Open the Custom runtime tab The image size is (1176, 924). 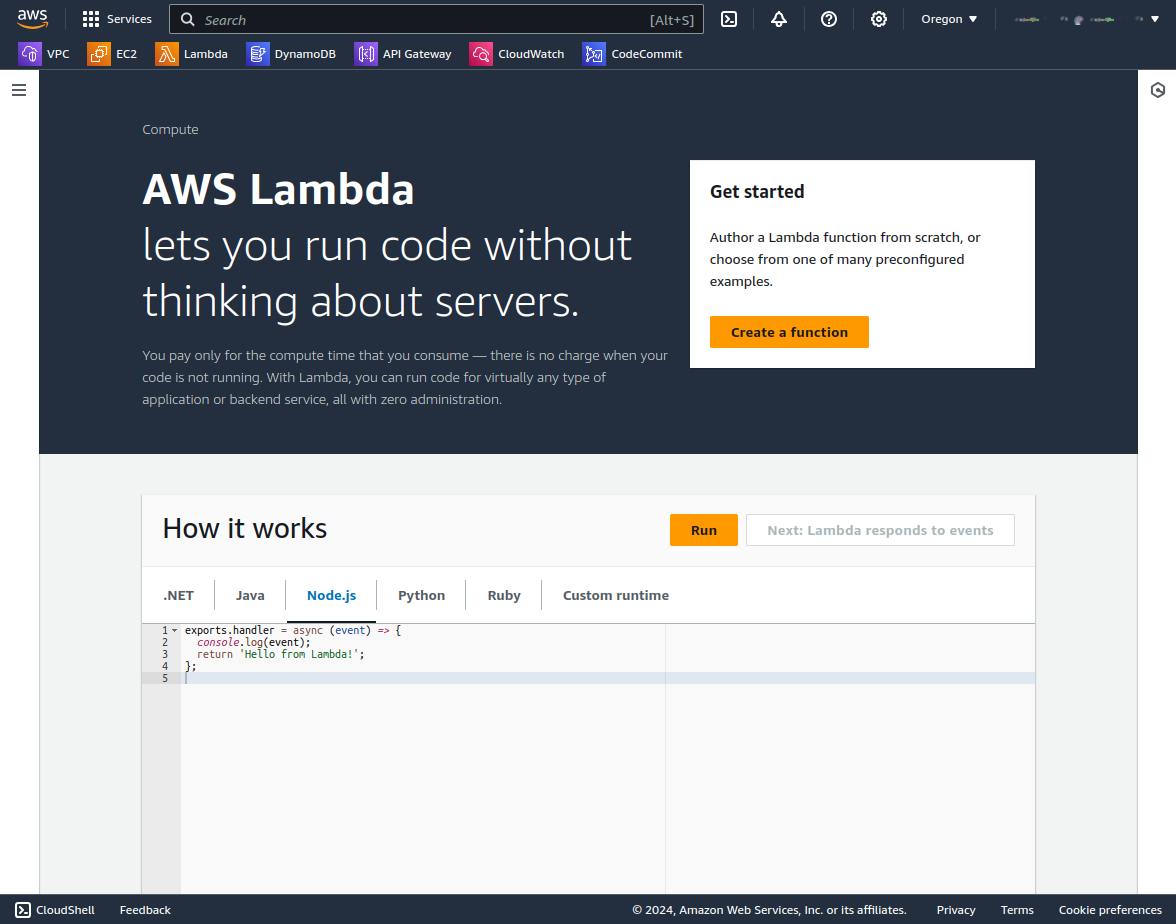616,596
